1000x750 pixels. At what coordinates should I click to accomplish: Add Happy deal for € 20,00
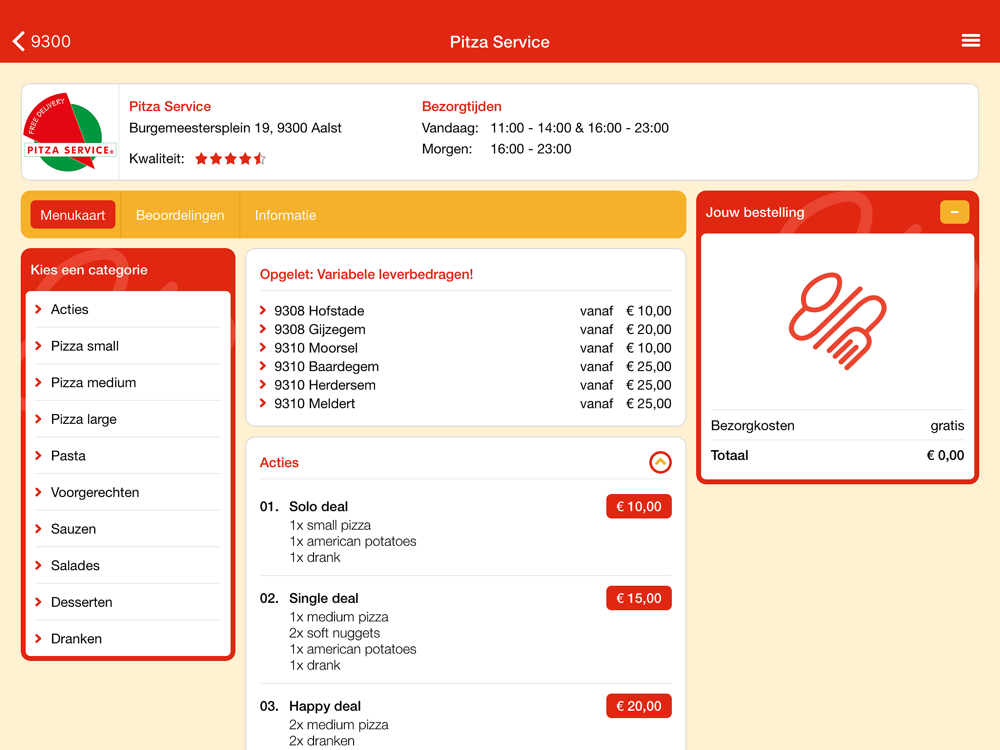638,706
